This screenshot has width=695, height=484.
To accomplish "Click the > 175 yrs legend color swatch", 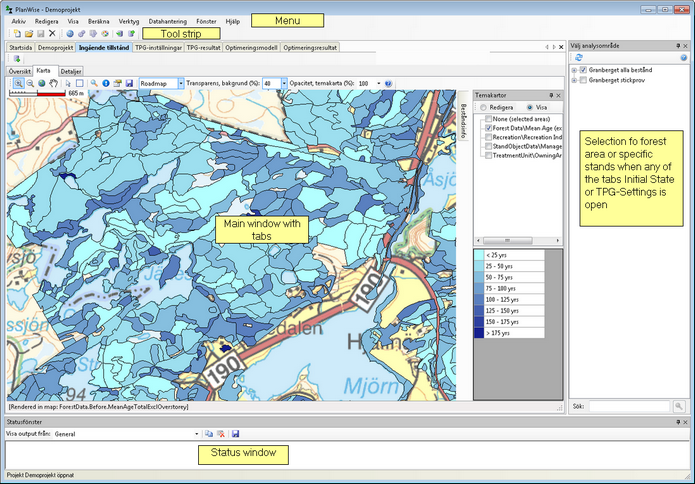I will pos(479,333).
